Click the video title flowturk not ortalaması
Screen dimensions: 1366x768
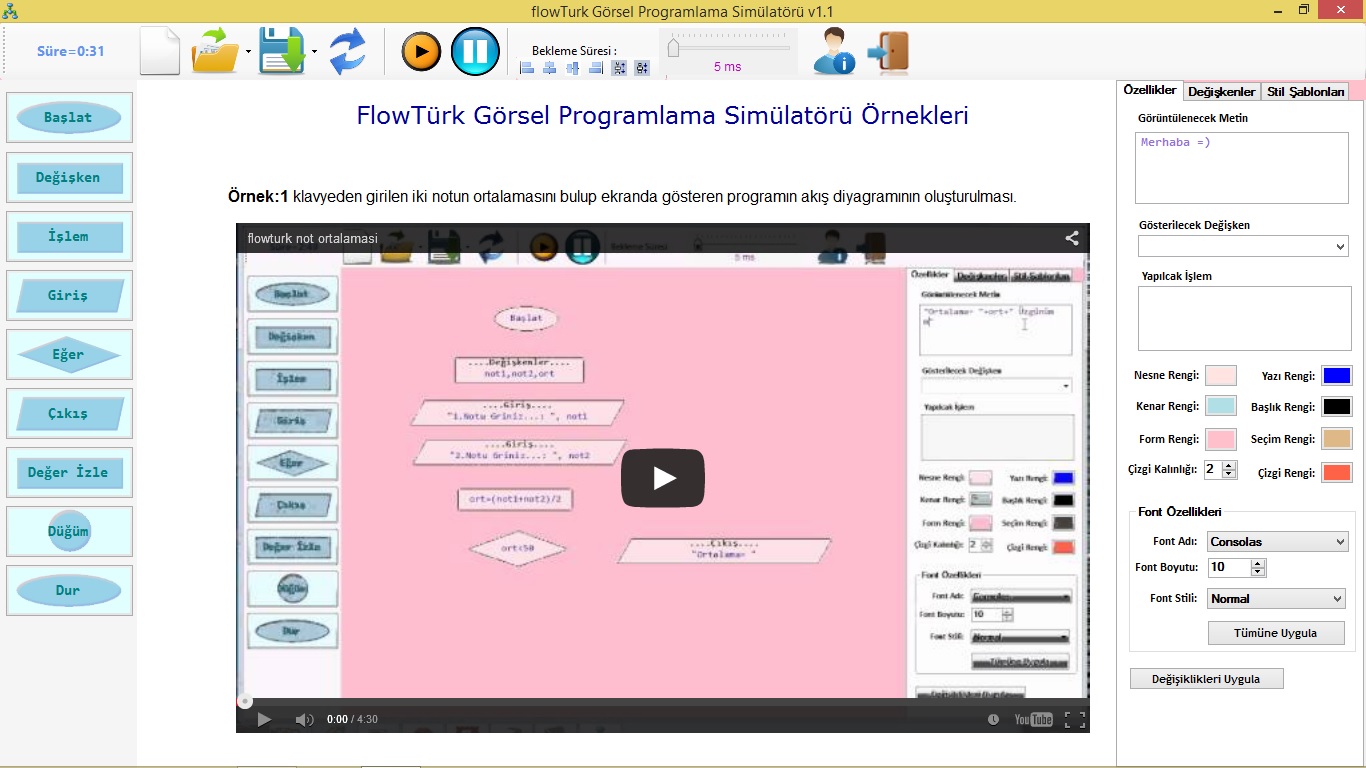[x=313, y=239]
